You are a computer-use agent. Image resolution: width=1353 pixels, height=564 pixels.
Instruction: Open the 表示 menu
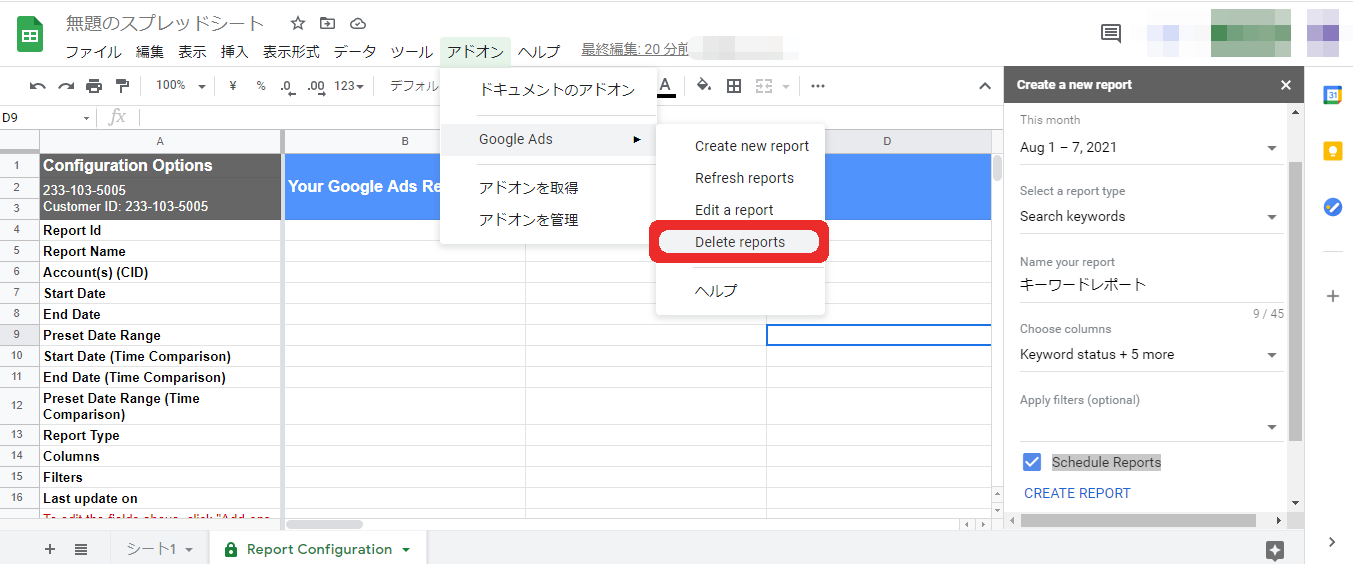(x=193, y=52)
